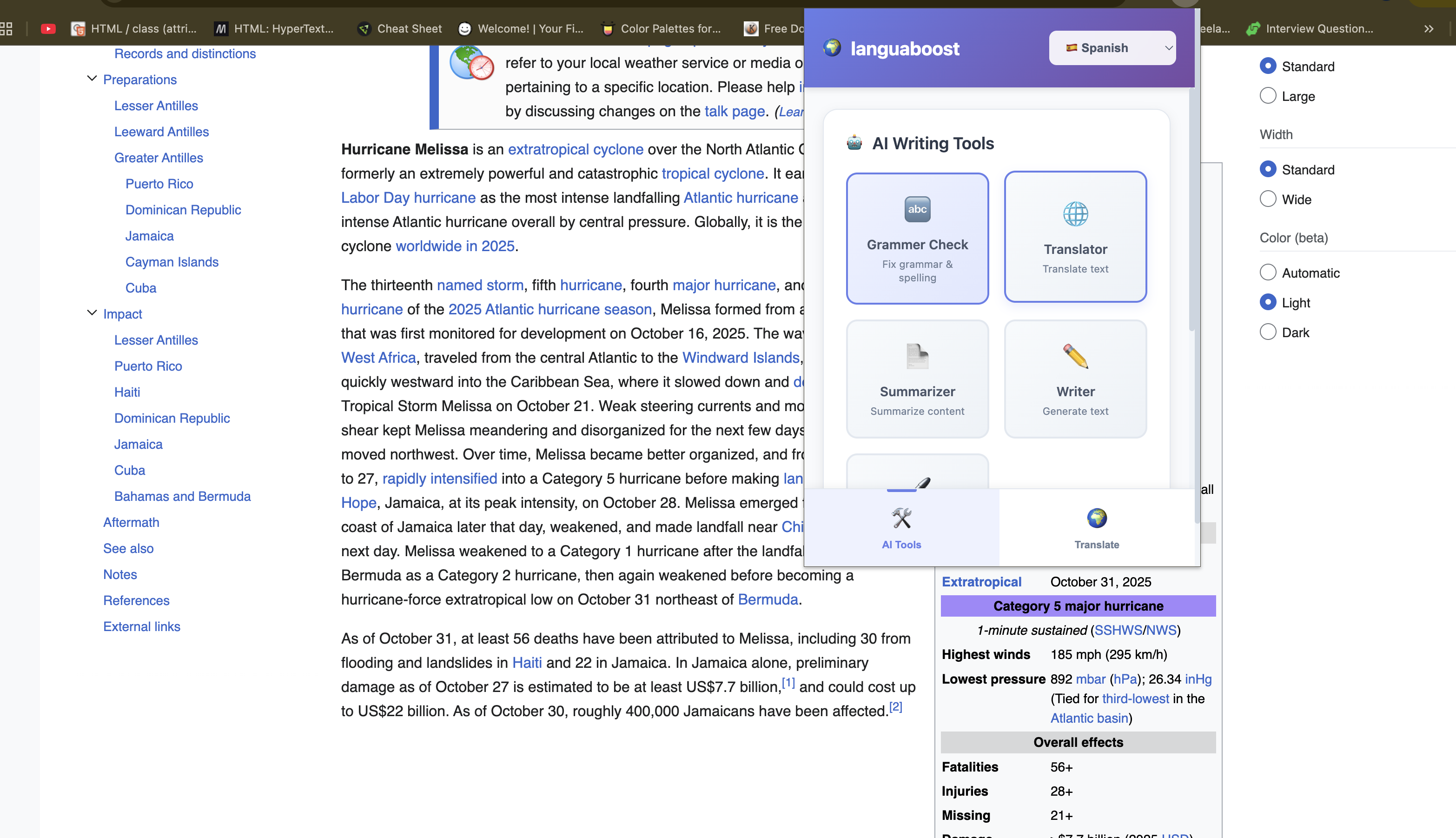Viewport: 1456px width, 838px height.
Task: Click the Grammer Check abc icon
Action: pos(917,209)
